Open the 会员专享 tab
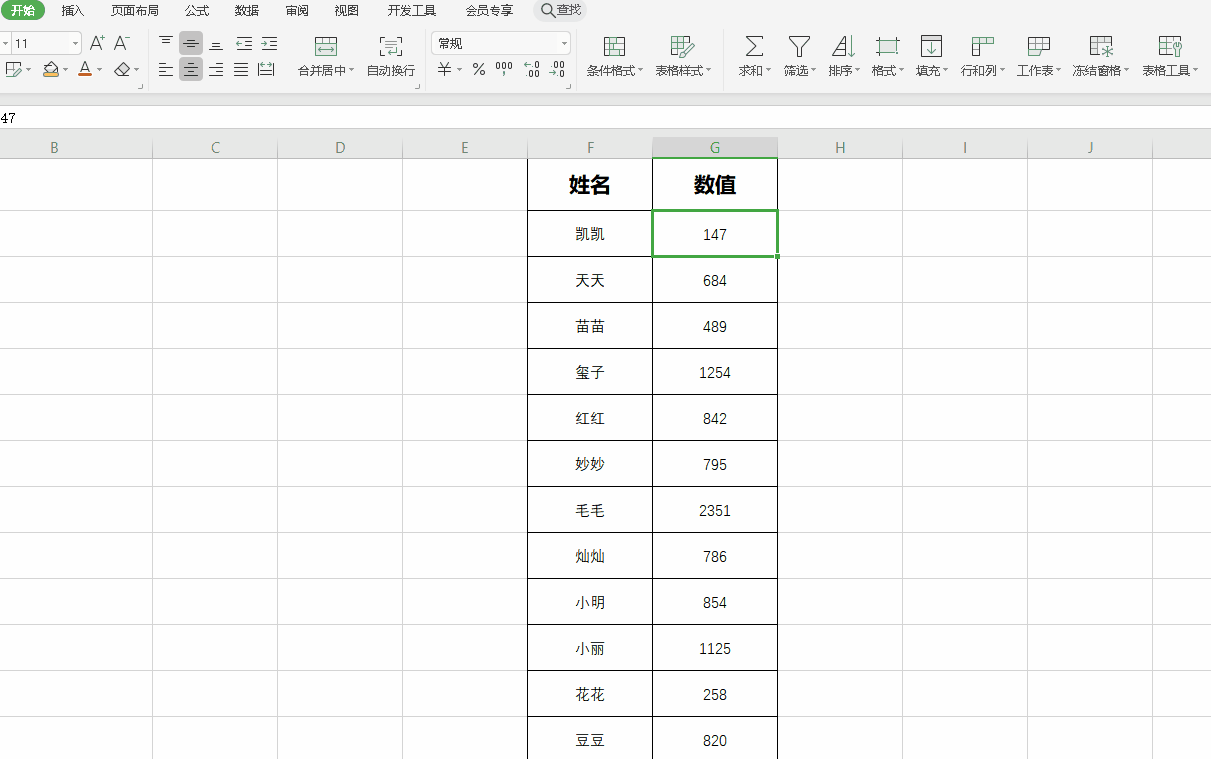Screen dimensions: 1211x759 (489, 10)
